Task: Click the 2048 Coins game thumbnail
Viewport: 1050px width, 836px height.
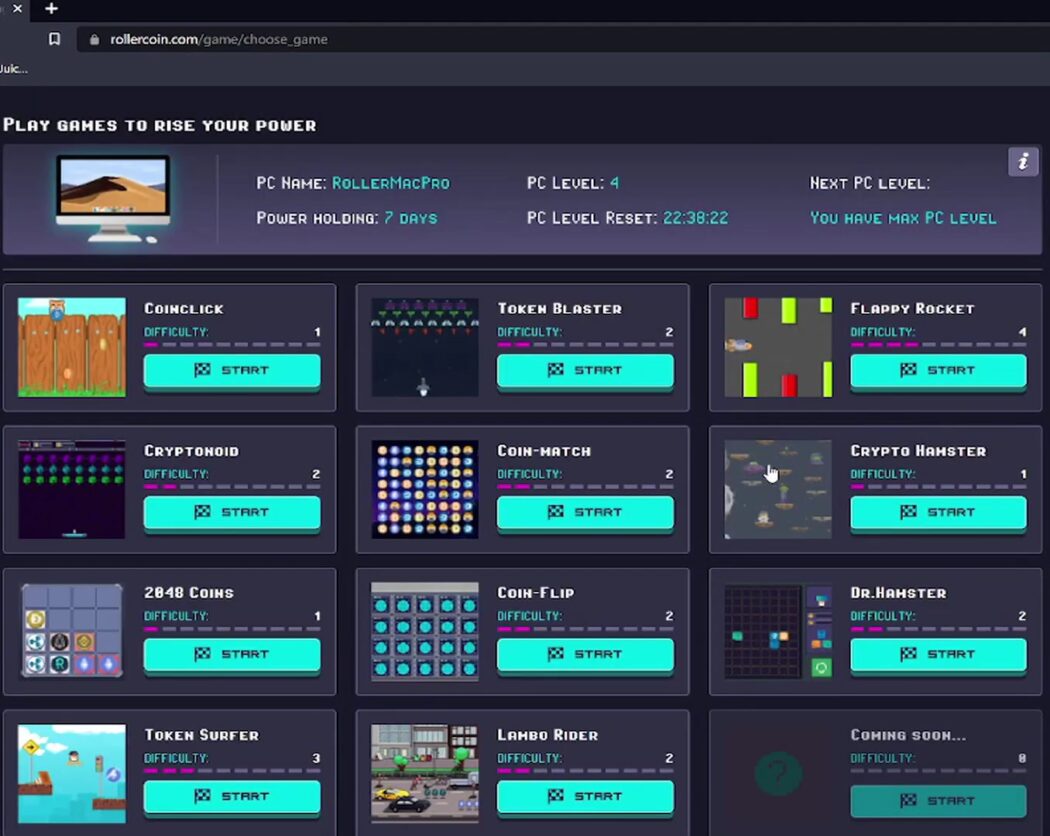Action: [x=72, y=631]
